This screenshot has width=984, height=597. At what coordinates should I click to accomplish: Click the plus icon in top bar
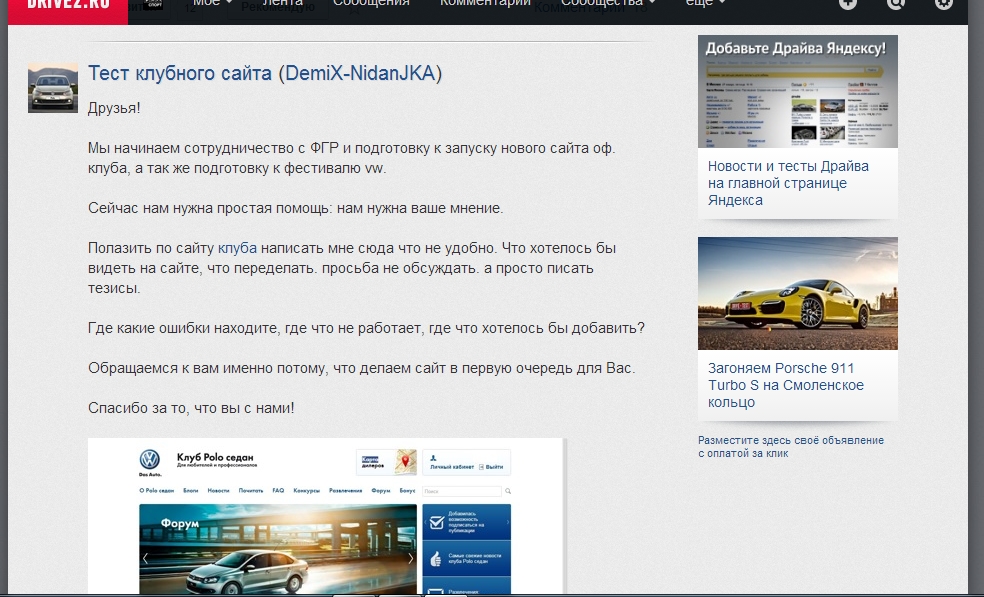[847, 5]
